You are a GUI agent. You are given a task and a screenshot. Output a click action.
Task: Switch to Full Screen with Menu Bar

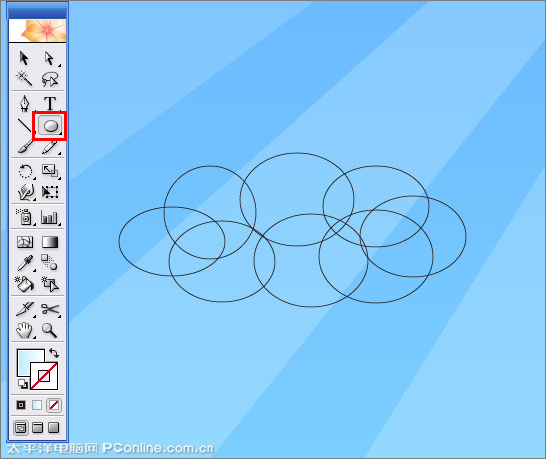pos(37,427)
